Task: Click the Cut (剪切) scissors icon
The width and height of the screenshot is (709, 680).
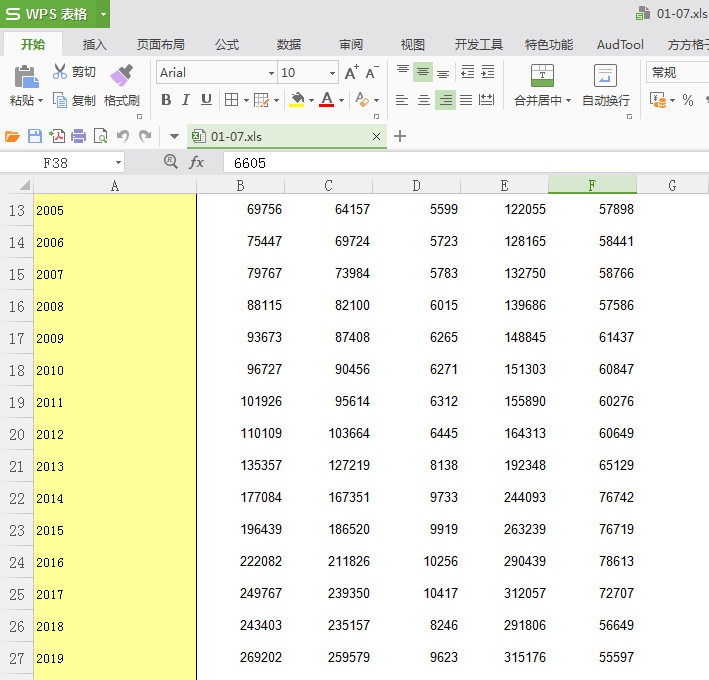Action: [60, 72]
